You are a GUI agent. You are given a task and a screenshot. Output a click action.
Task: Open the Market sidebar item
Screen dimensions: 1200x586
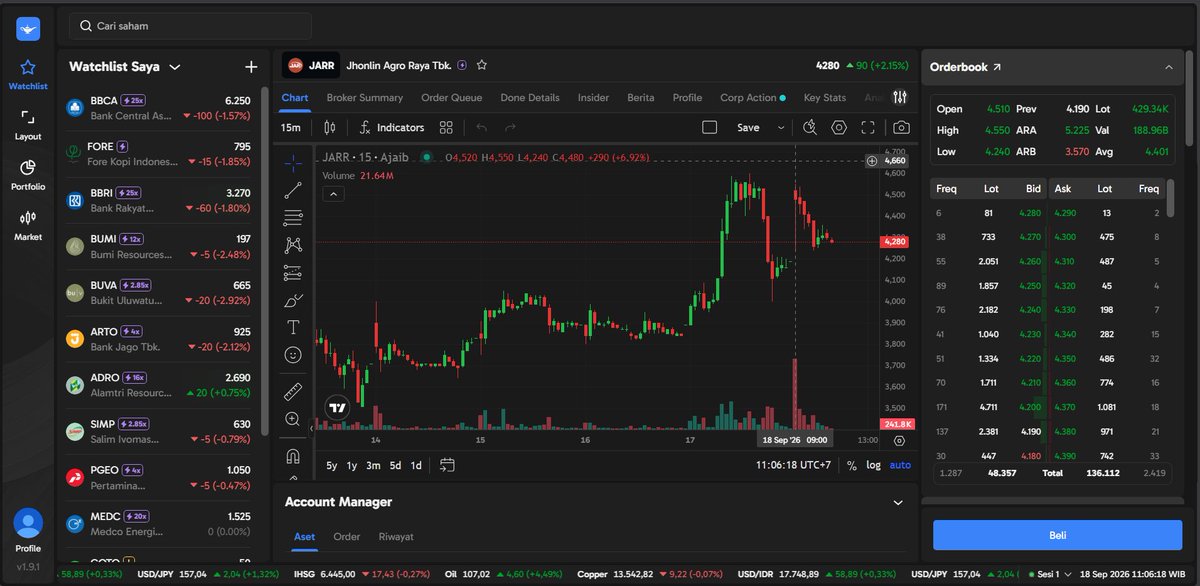[28, 225]
